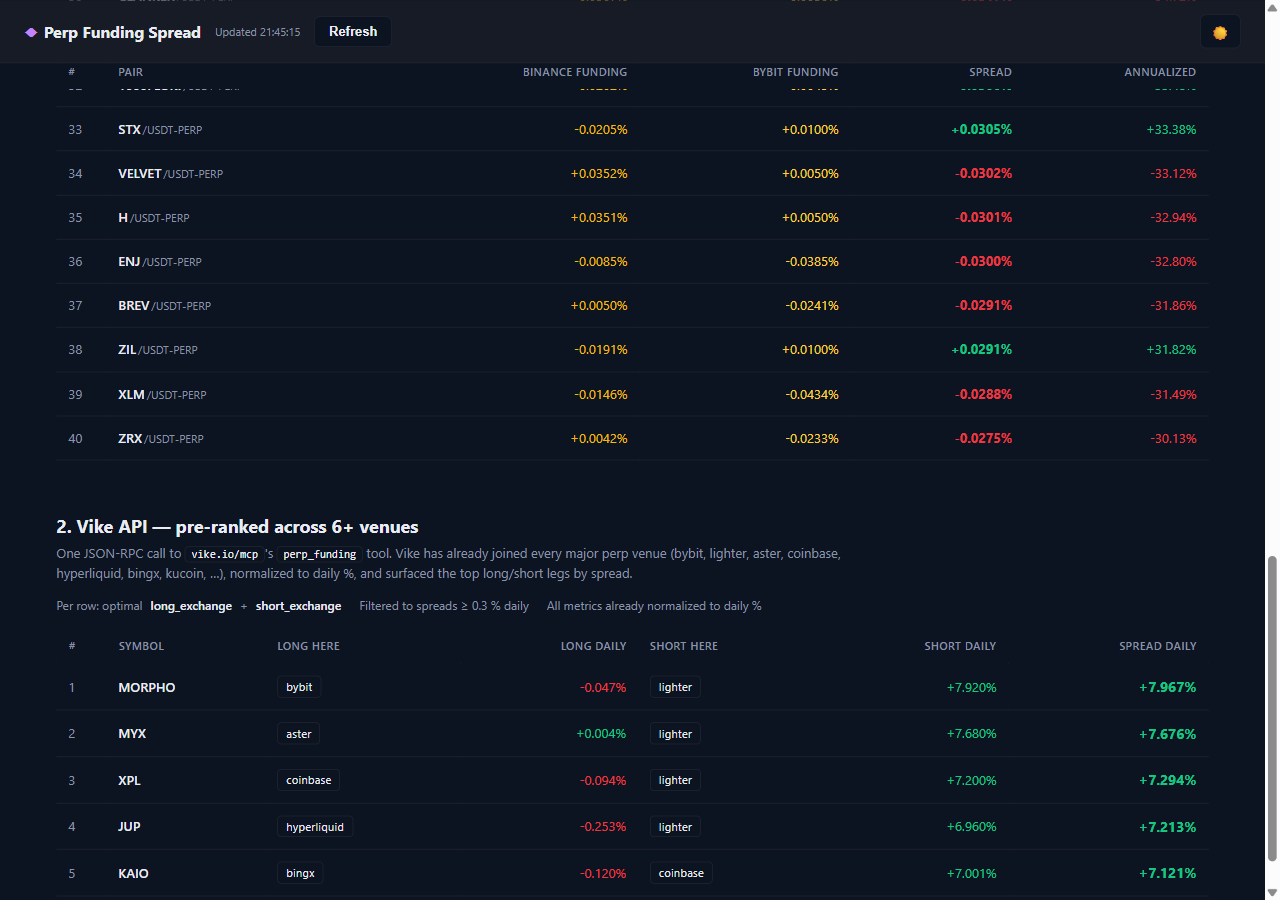Click the Perp Funding Spread title
Image resolution: width=1280 pixels, height=900 pixels.
tap(122, 32)
